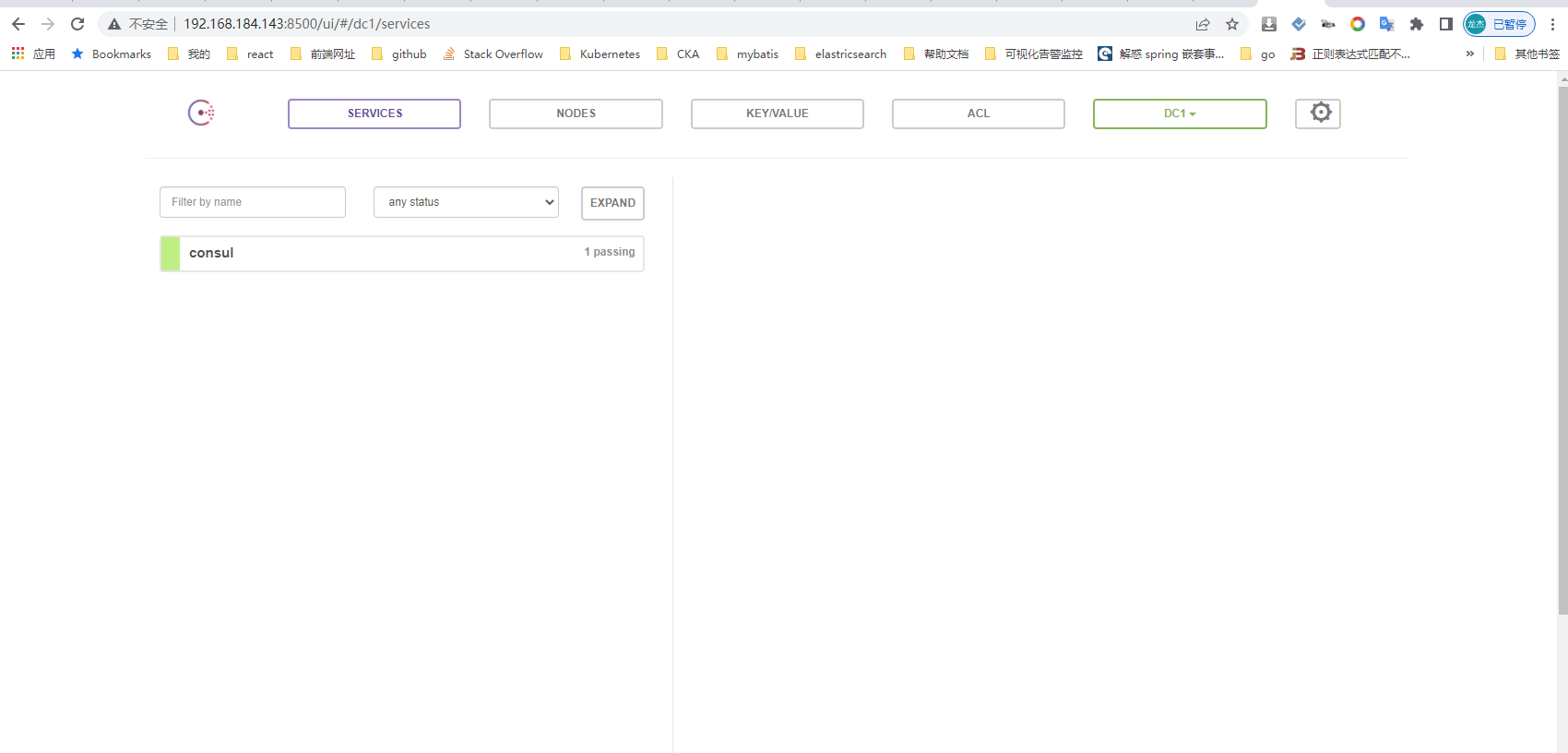Viewport: 1568px width, 753px height.
Task: Open the translate extension icon
Action: click(1387, 24)
